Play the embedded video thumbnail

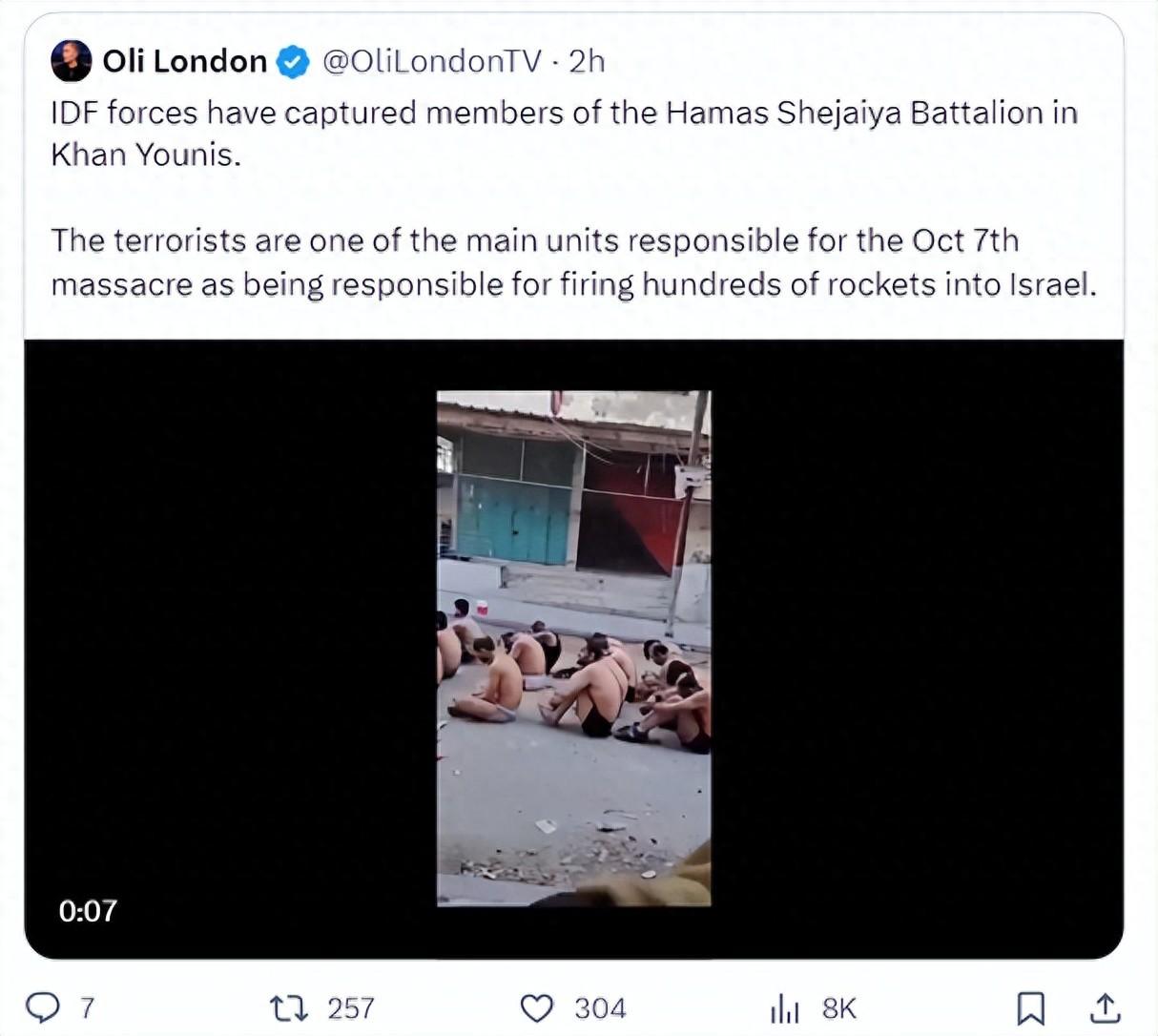click(x=573, y=648)
